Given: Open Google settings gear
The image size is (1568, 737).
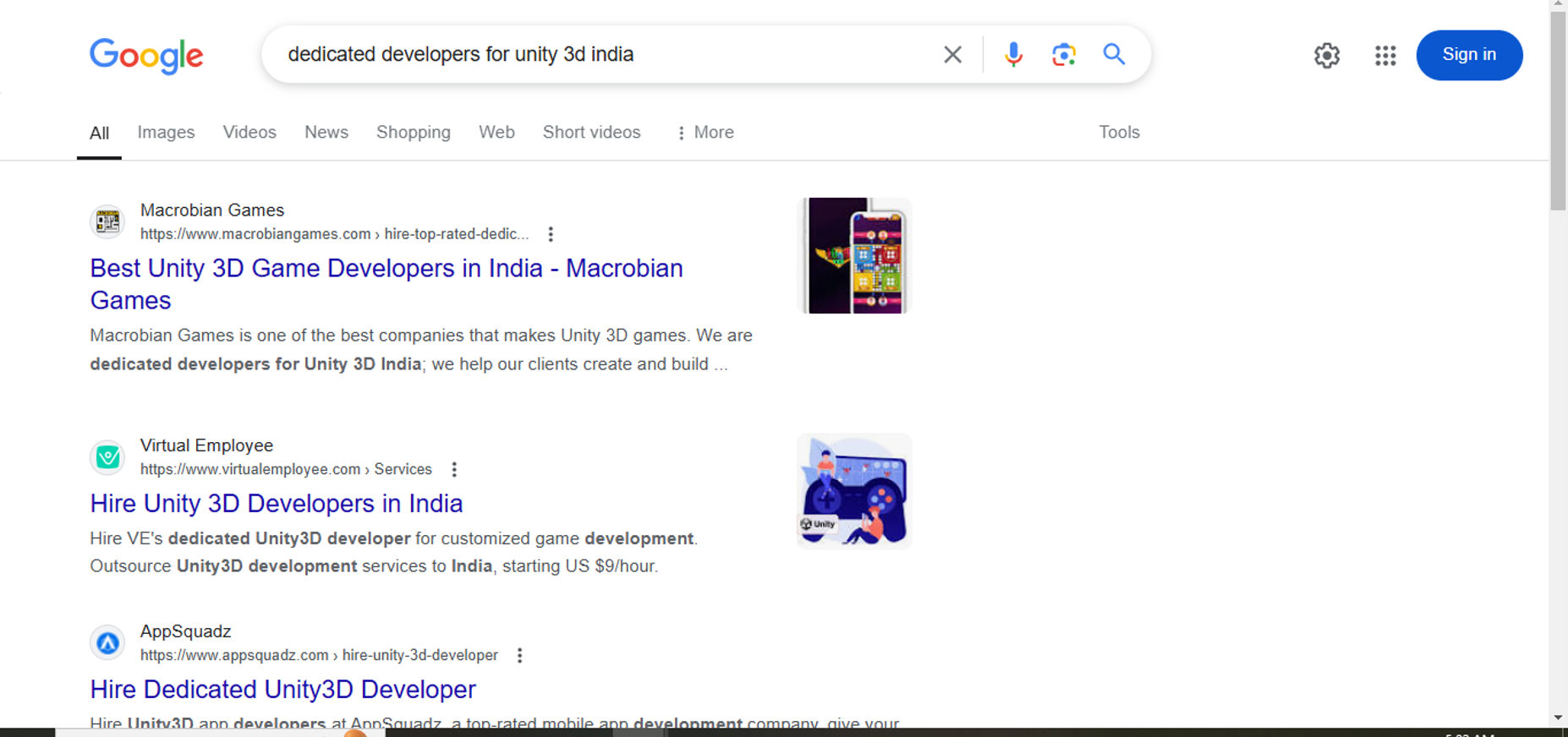Looking at the screenshot, I should point(1327,56).
